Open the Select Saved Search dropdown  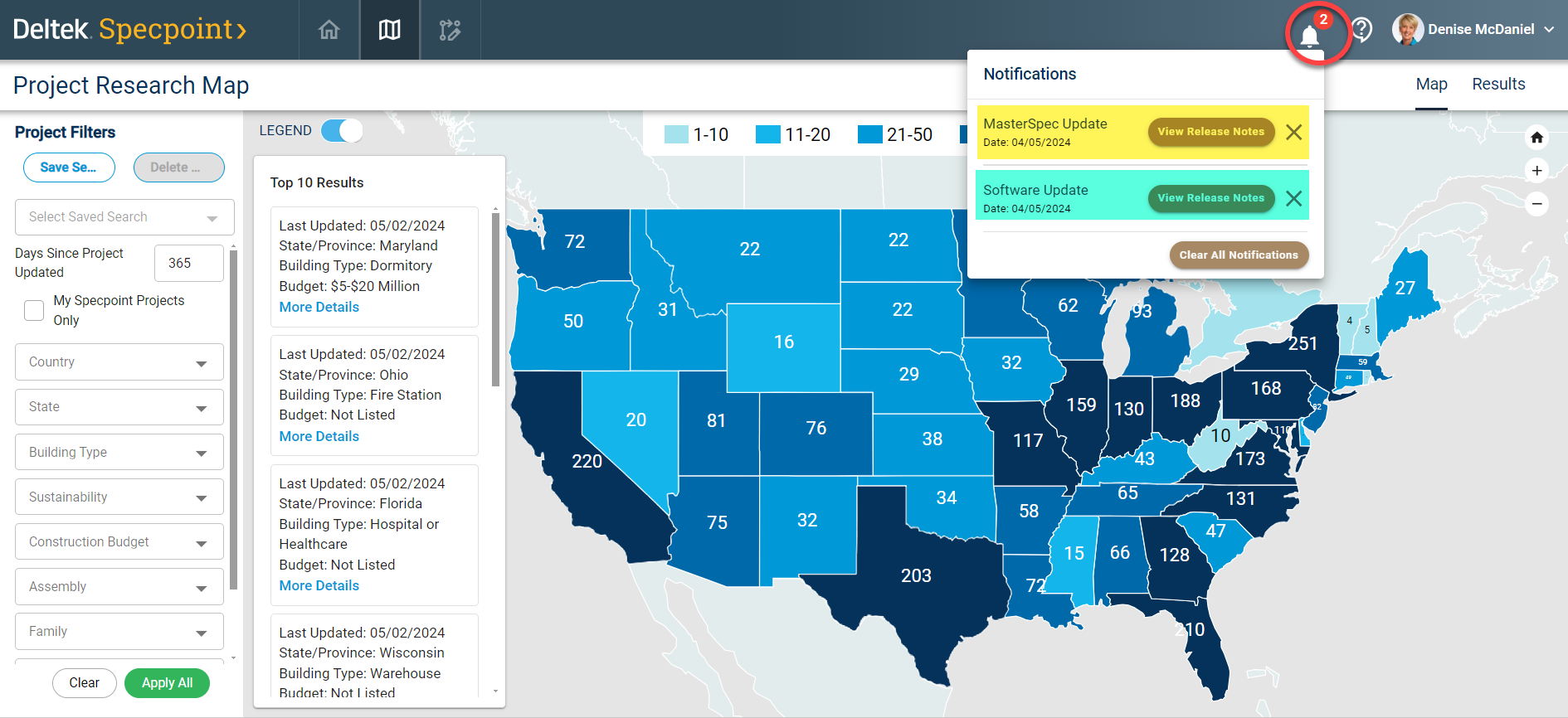point(124,217)
